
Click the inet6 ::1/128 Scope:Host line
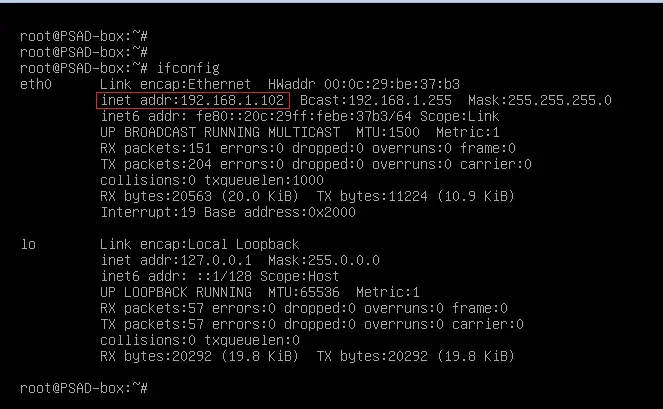point(219,276)
